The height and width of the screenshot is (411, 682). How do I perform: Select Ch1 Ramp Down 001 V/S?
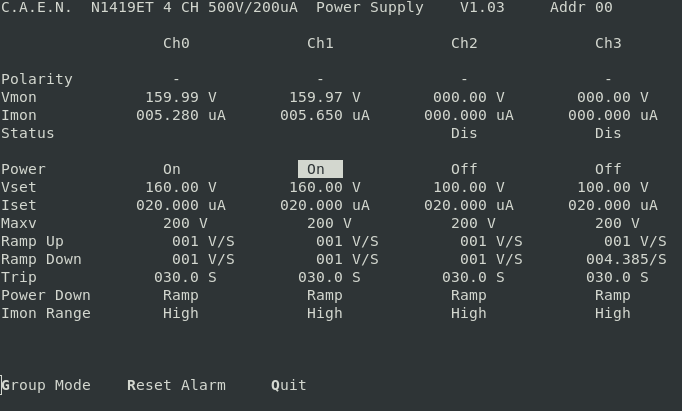pyautogui.click(x=347, y=260)
